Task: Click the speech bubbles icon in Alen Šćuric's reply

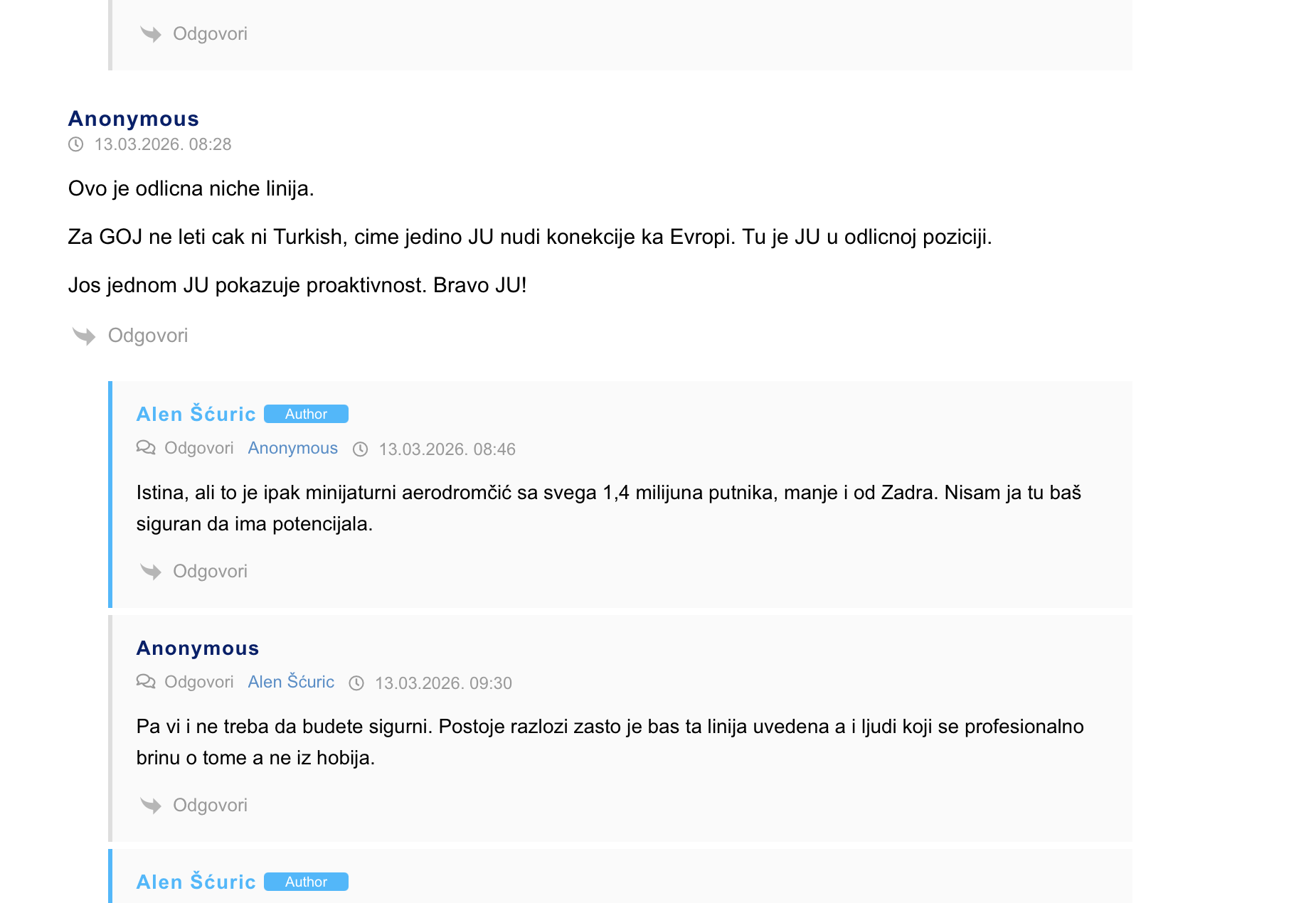Action: 146,448
